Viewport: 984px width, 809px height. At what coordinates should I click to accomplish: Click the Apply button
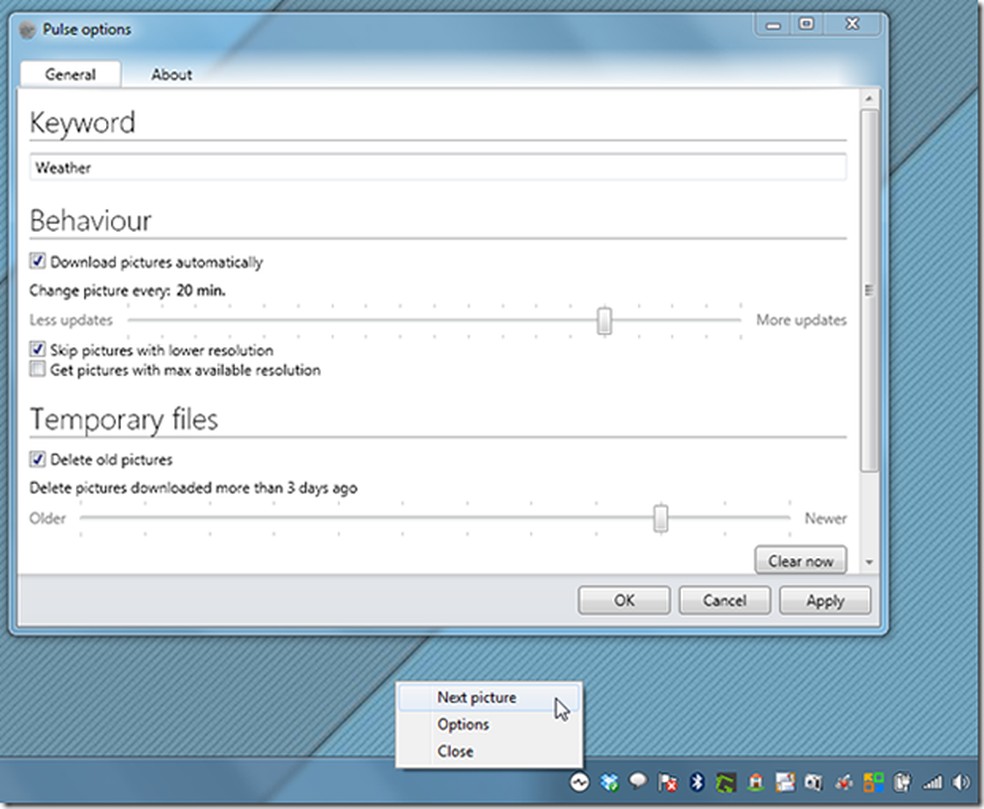click(825, 601)
